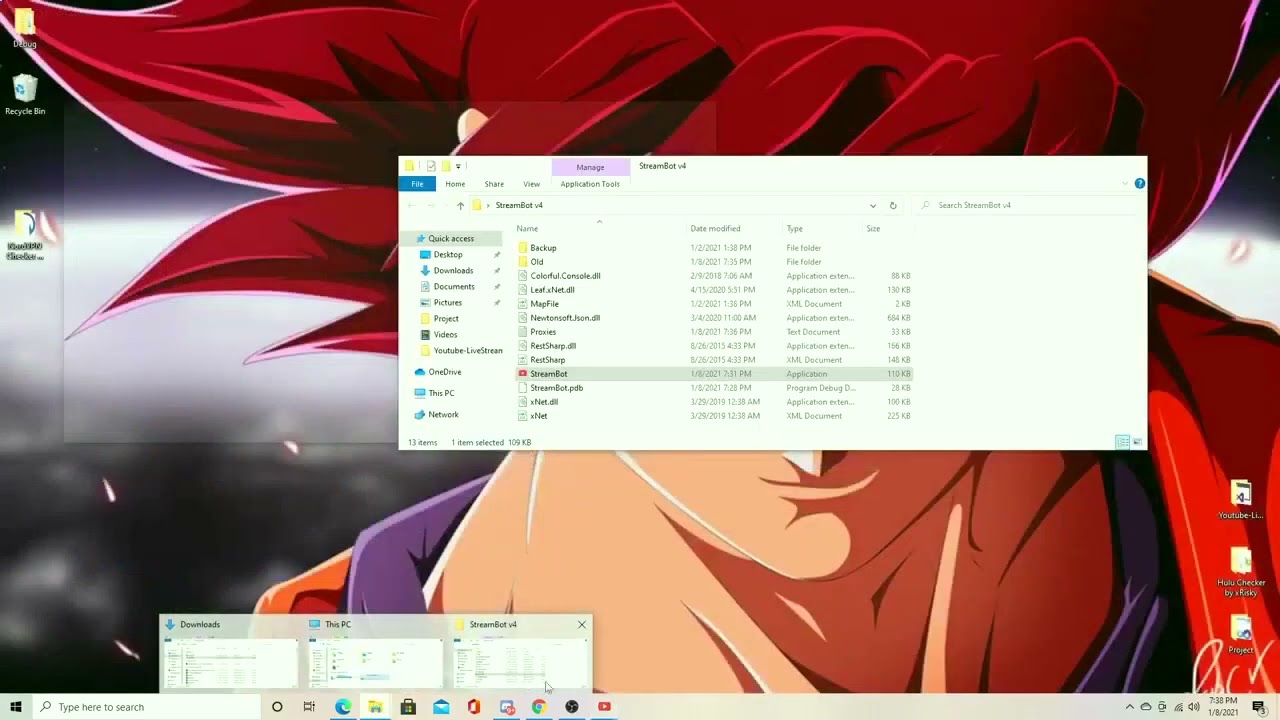Click the red YouTube-style taskbar icon
This screenshot has height=720, width=1280.
(604, 707)
